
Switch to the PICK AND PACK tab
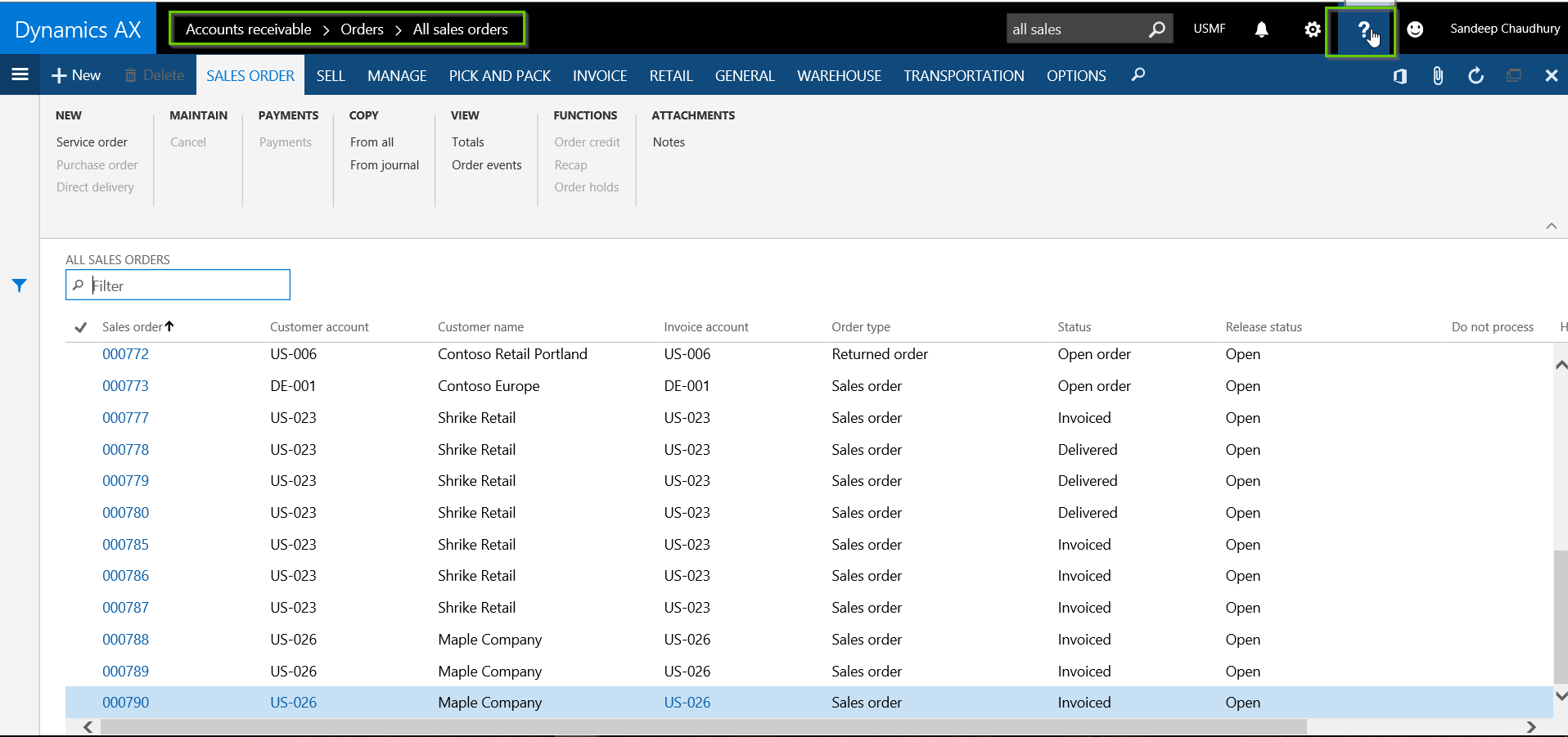(x=499, y=76)
